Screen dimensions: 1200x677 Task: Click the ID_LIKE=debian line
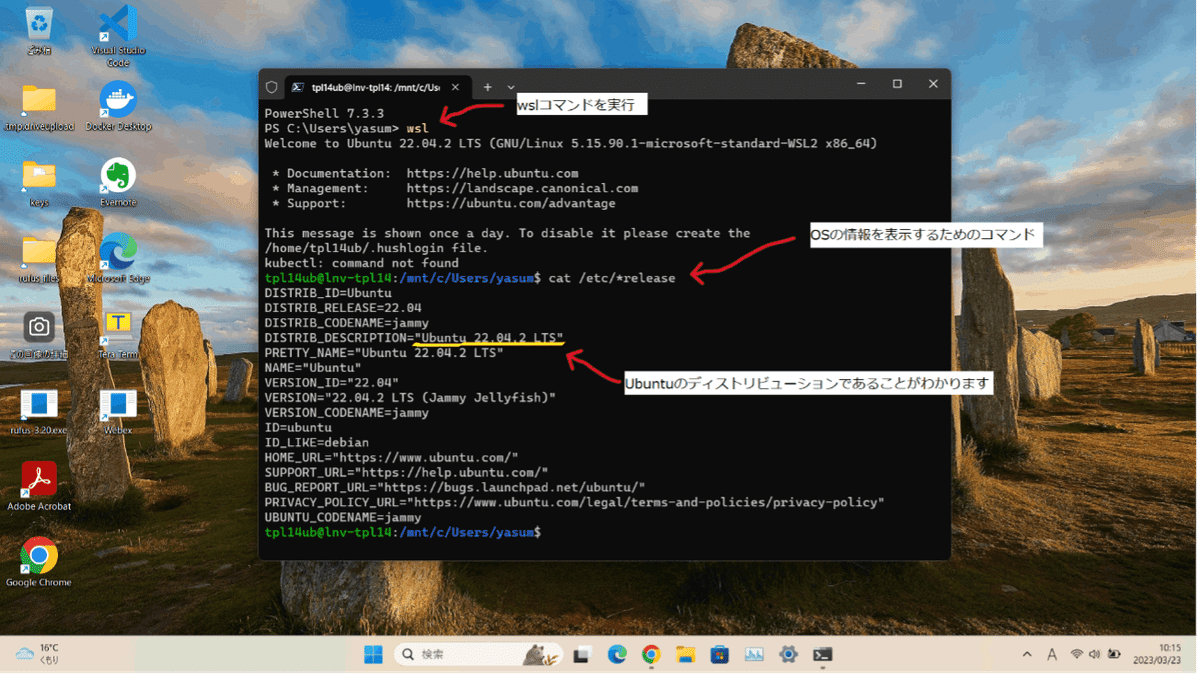pyautogui.click(x=317, y=442)
